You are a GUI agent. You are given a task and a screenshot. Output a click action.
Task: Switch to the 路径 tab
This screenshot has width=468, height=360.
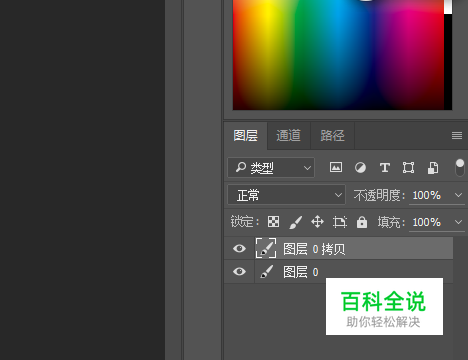coord(332,136)
